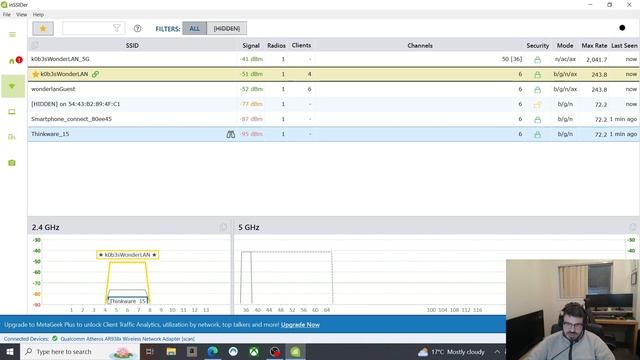
Task: Open the Windows Start menu
Action: [10, 351]
